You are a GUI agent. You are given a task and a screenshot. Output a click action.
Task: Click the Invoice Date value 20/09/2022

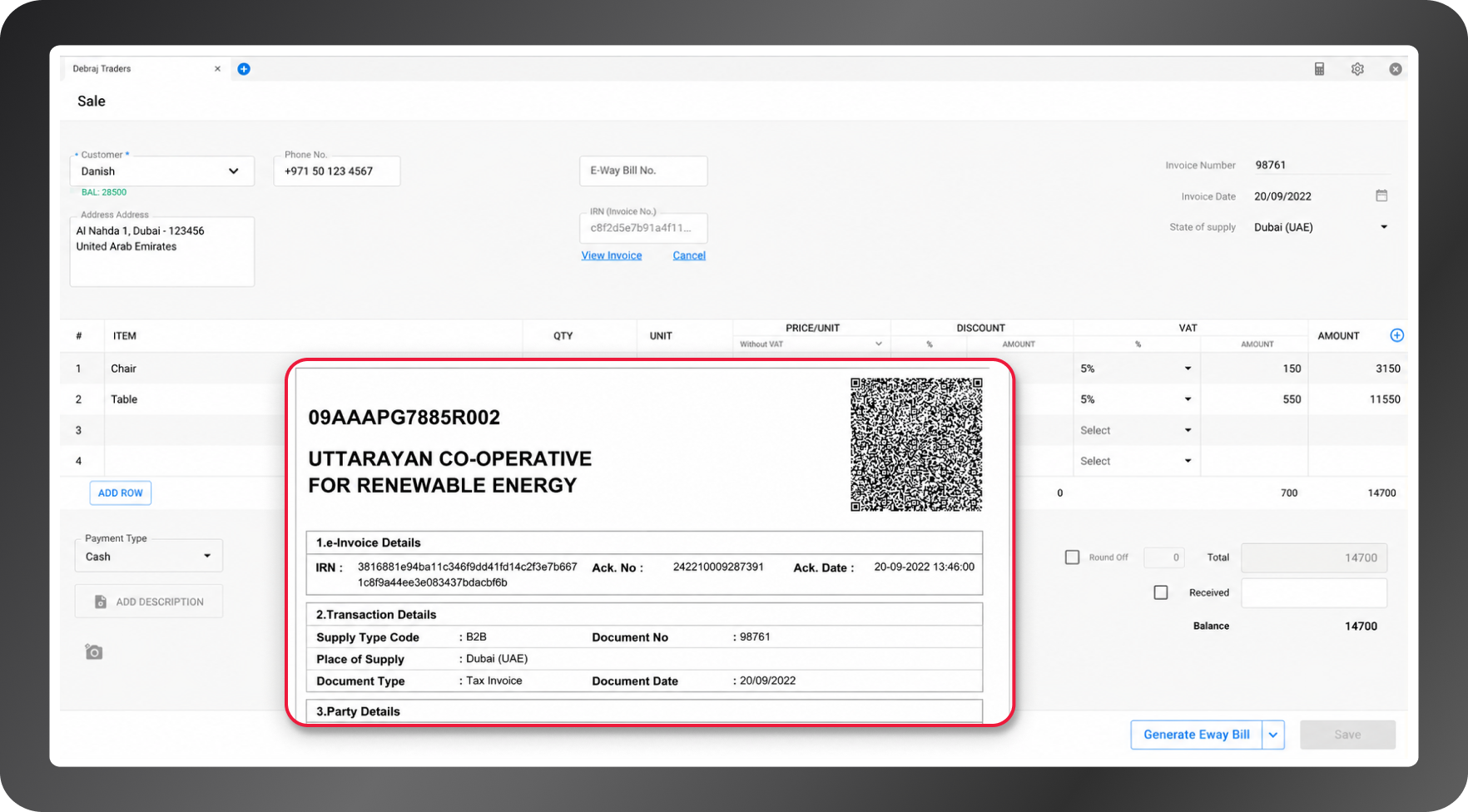1282,196
